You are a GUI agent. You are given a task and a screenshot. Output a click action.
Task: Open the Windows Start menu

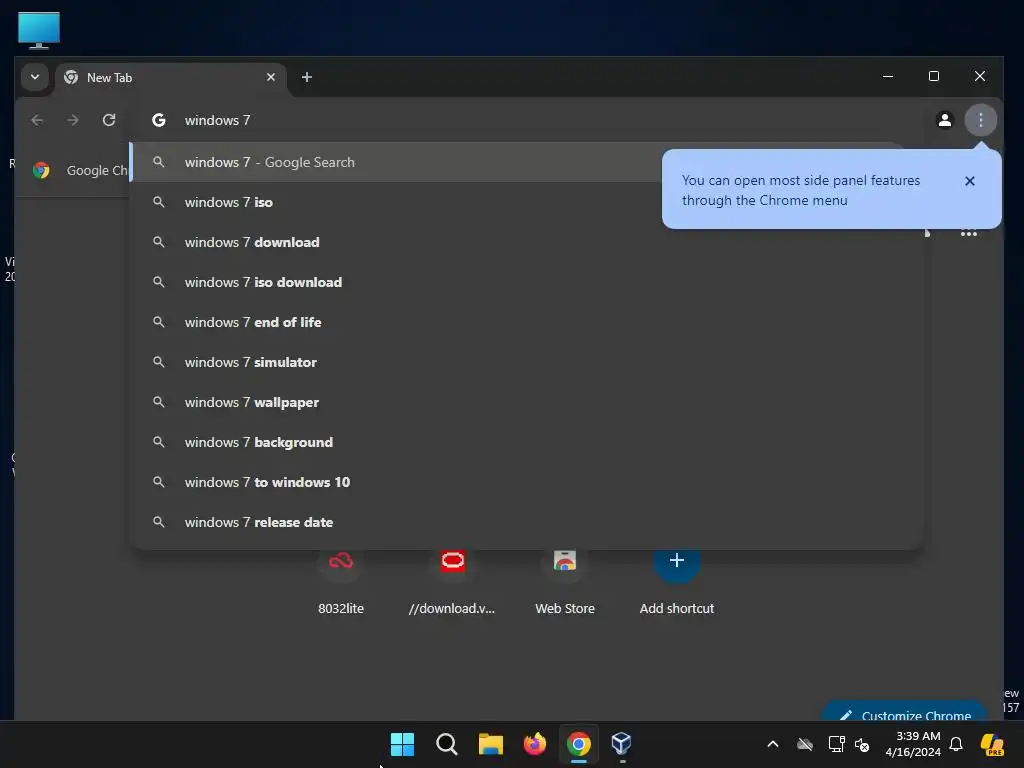[402, 744]
